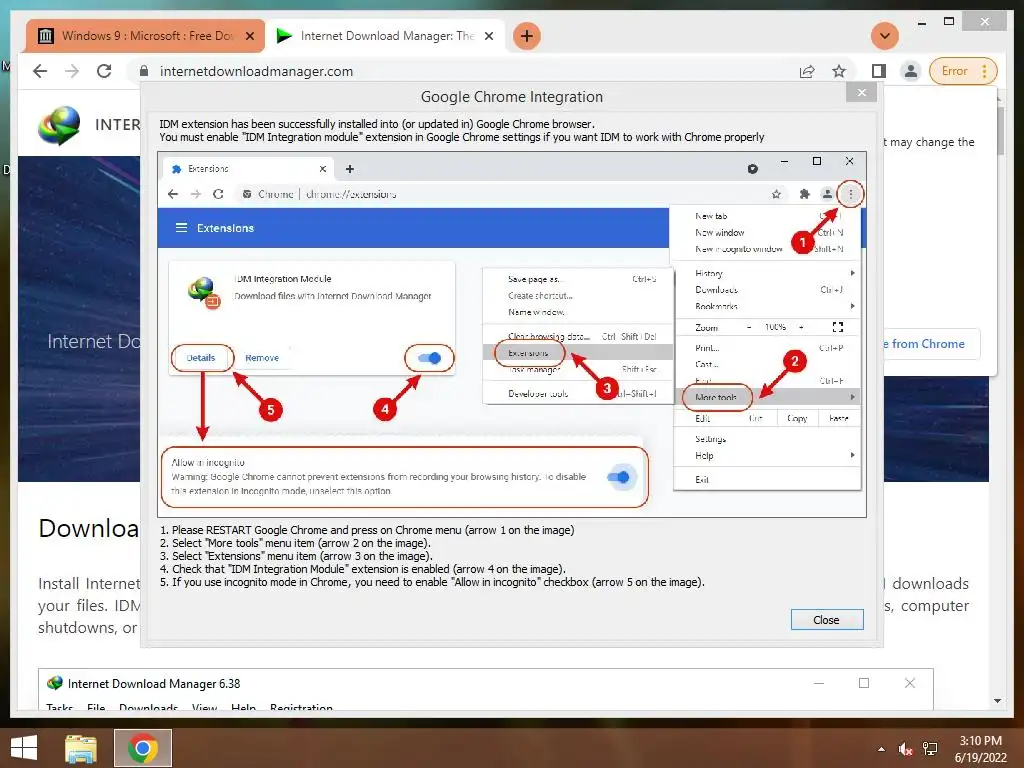Select the Internet Download Manager tab

pyautogui.click(x=385, y=36)
